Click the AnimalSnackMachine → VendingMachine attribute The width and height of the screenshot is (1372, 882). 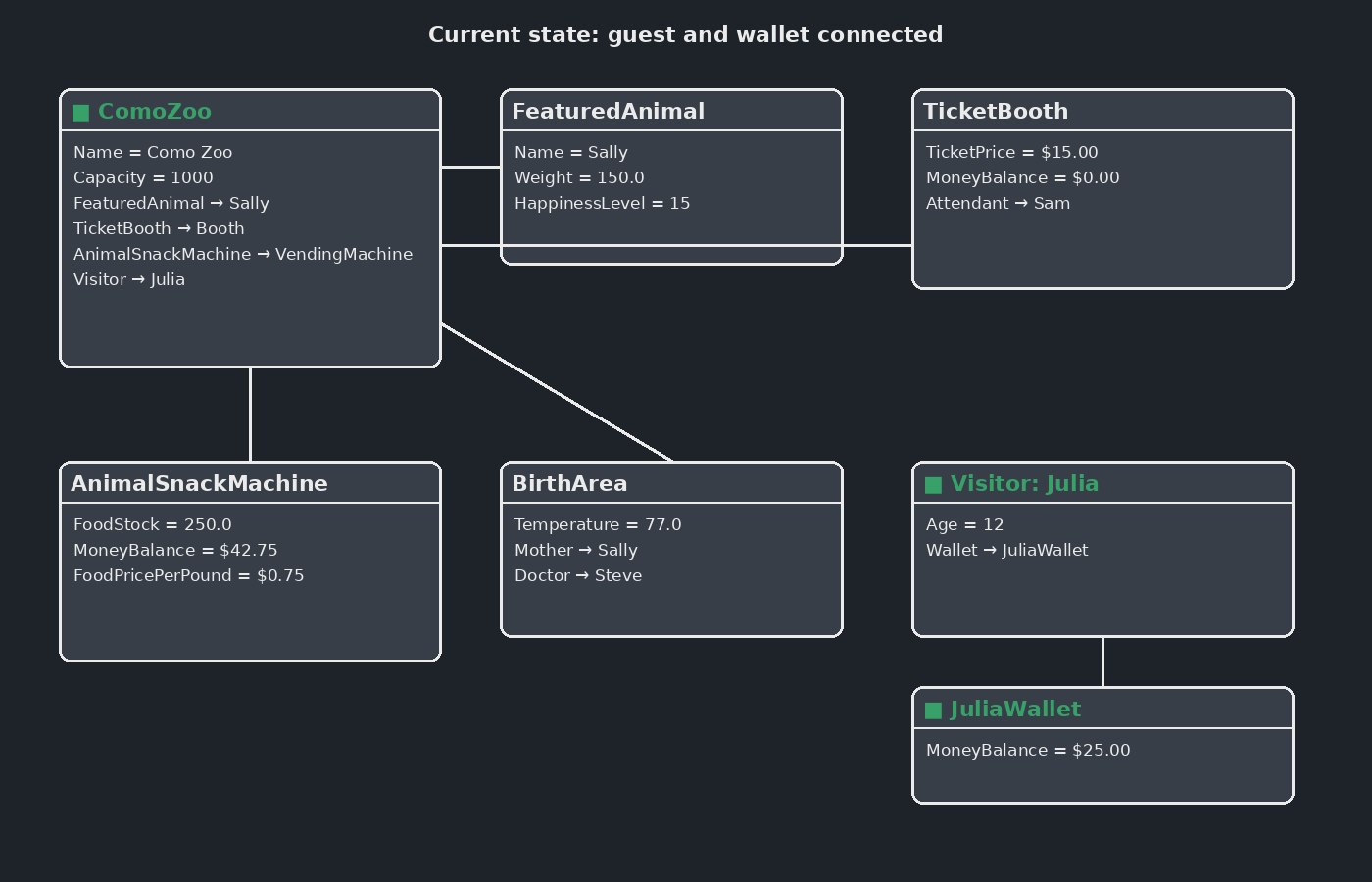click(x=243, y=254)
